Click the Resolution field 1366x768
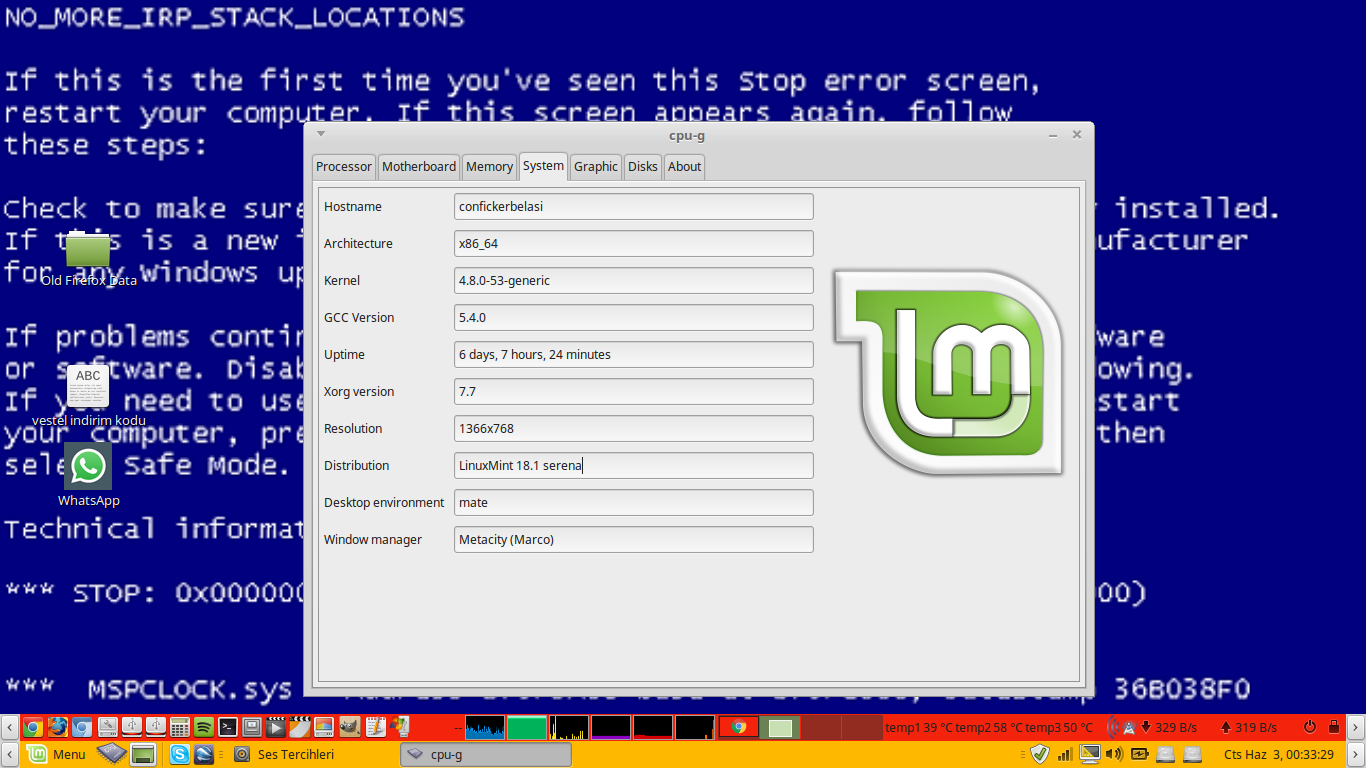Viewport: 1366px width, 768px height. pos(634,428)
